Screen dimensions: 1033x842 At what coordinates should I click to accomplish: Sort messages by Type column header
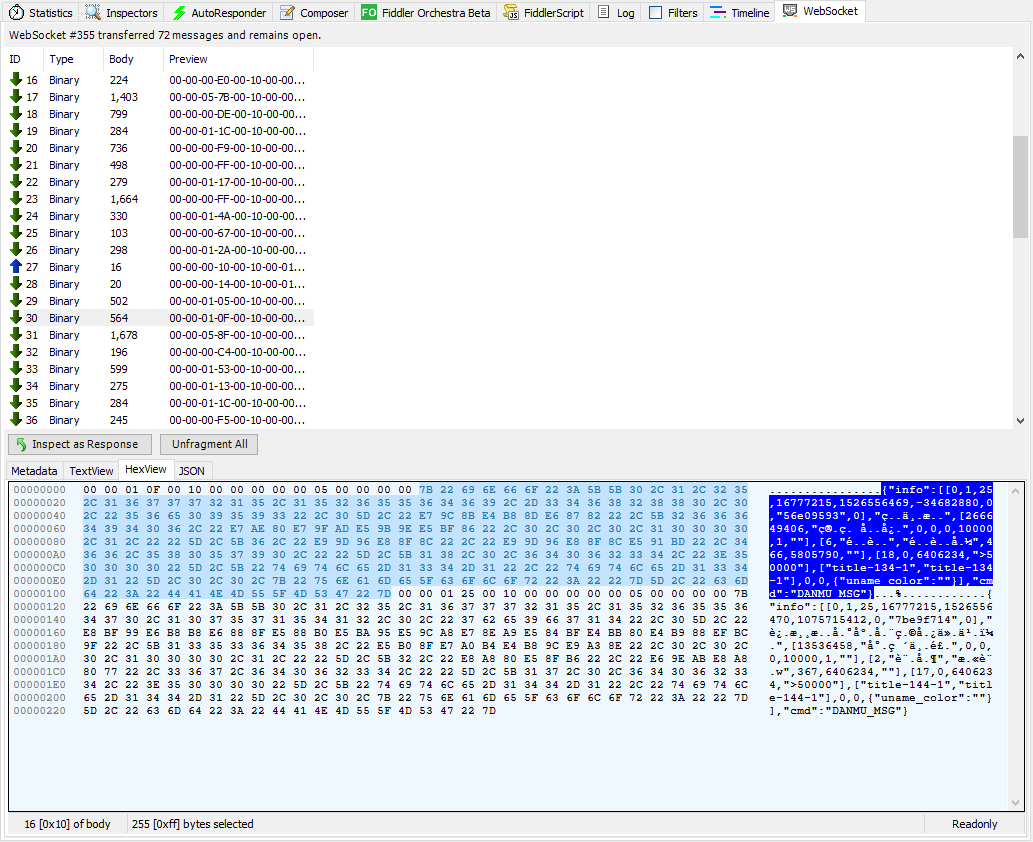pyautogui.click(x=62, y=59)
